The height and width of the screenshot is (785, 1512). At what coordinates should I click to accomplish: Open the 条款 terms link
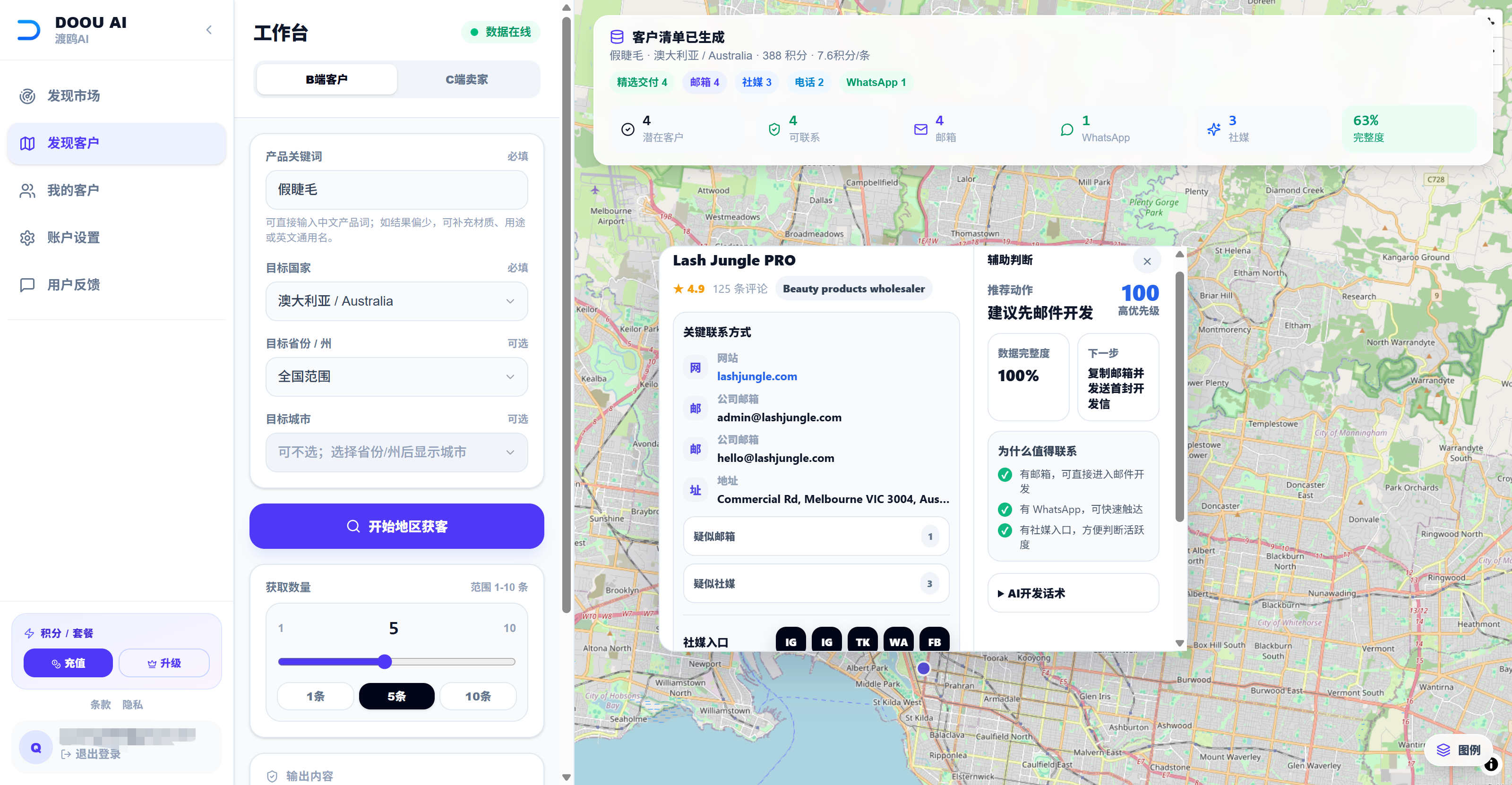pyautogui.click(x=100, y=705)
